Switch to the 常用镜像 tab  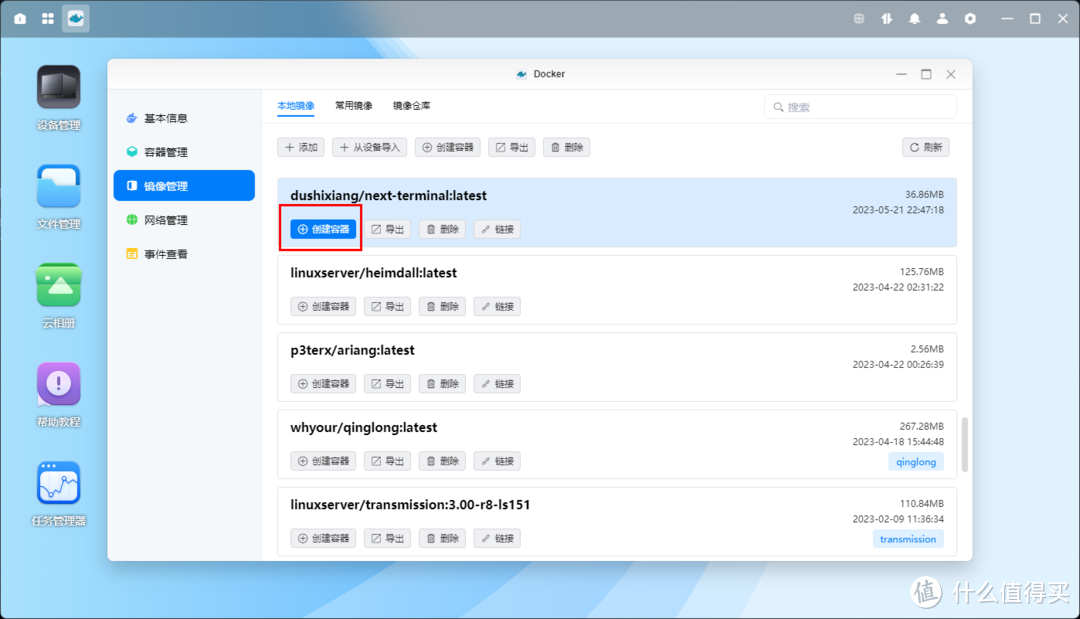click(x=353, y=106)
